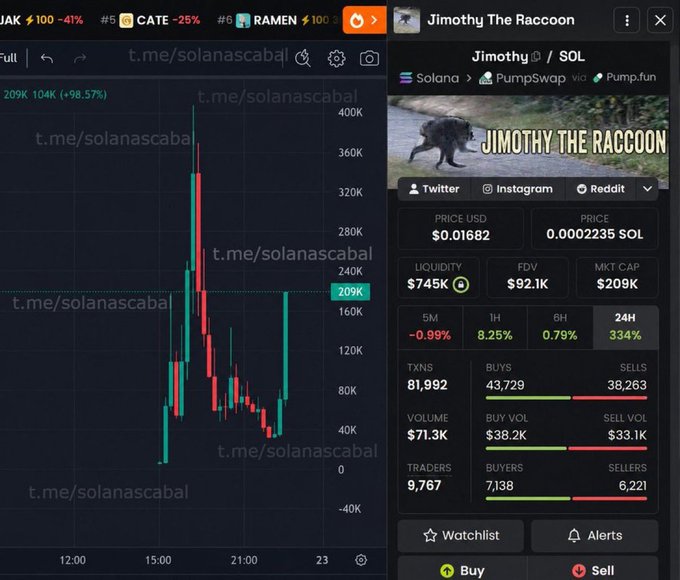Click the BUYS 43,729 count
The width and height of the screenshot is (680, 580).
click(505, 385)
